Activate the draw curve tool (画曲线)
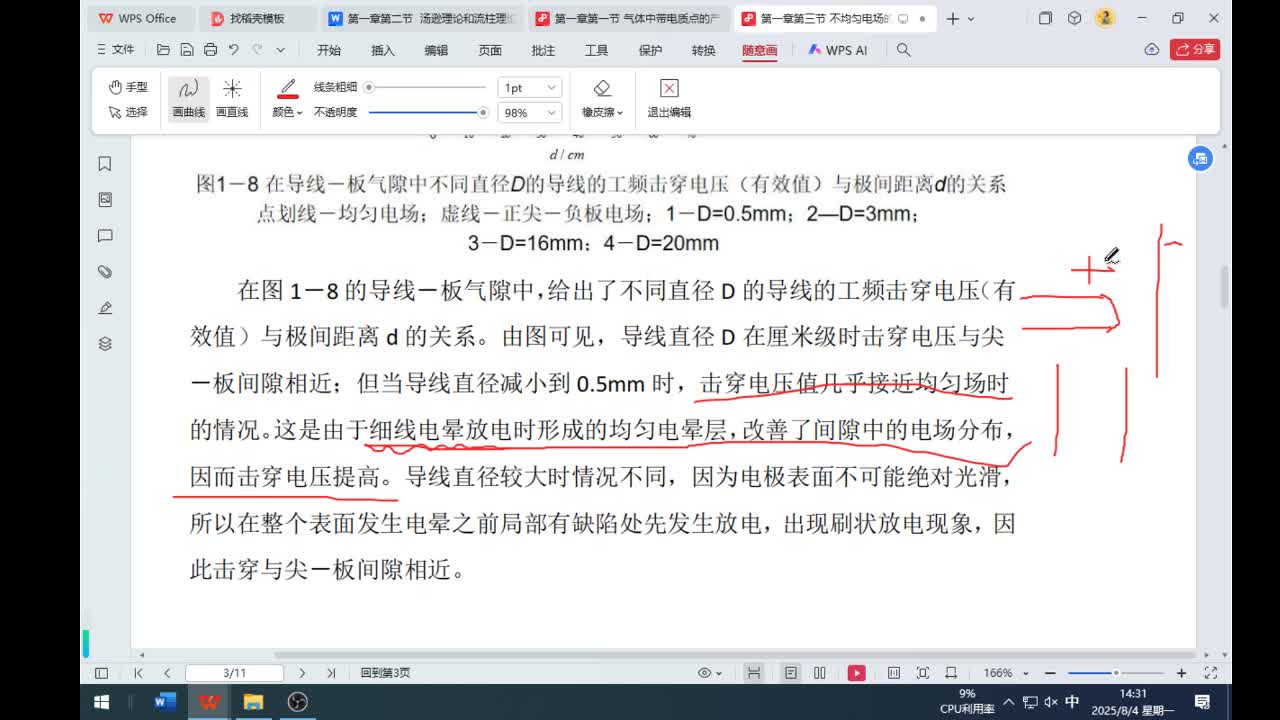Viewport: 1280px width, 720px height. pos(188,99)
